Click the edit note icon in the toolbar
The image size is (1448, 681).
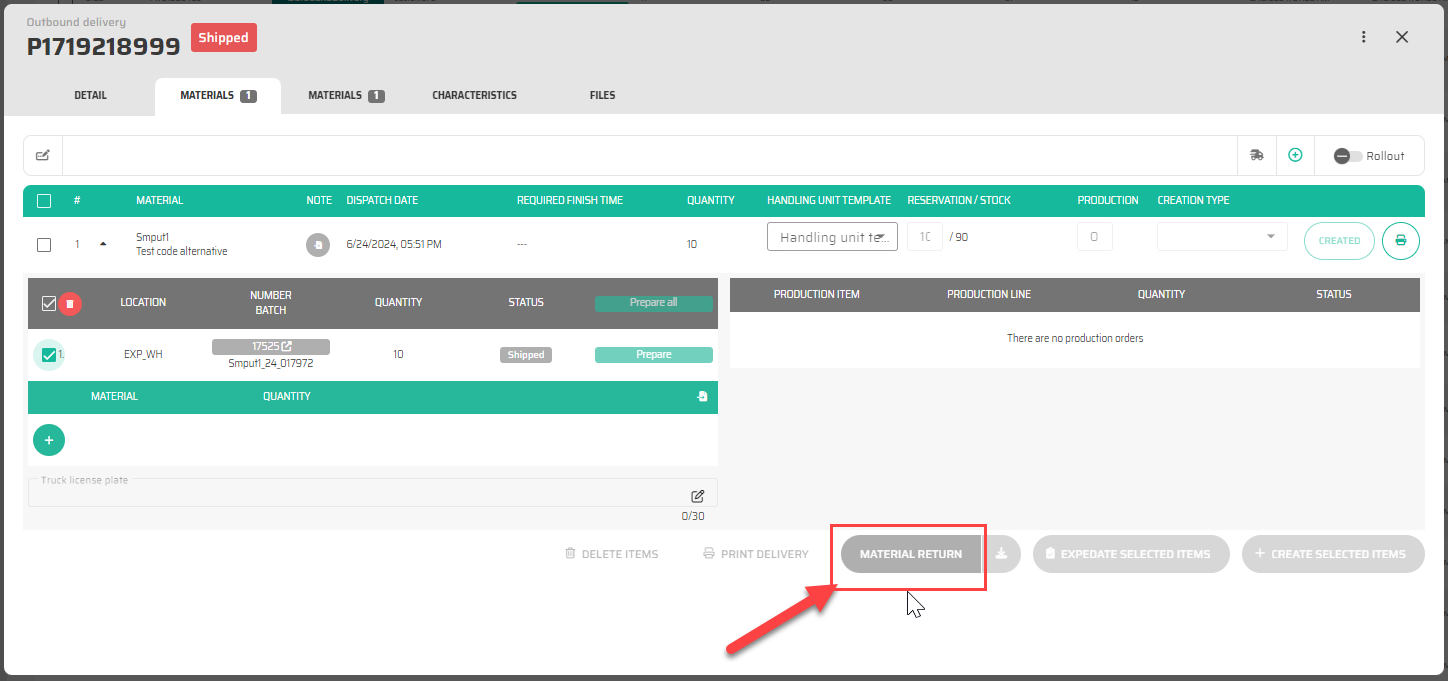[43, 155]
